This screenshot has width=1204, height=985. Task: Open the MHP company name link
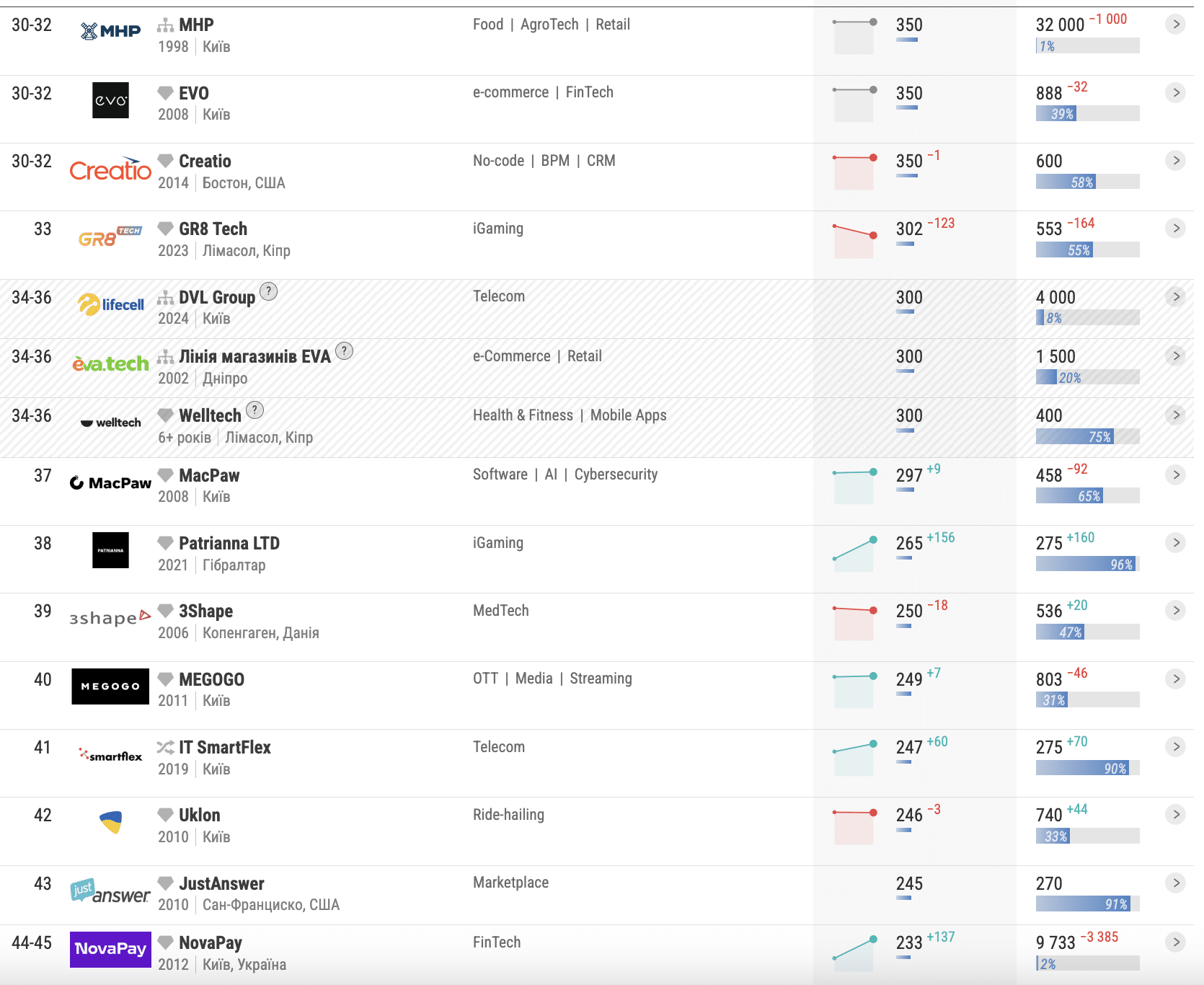[196, 25]
